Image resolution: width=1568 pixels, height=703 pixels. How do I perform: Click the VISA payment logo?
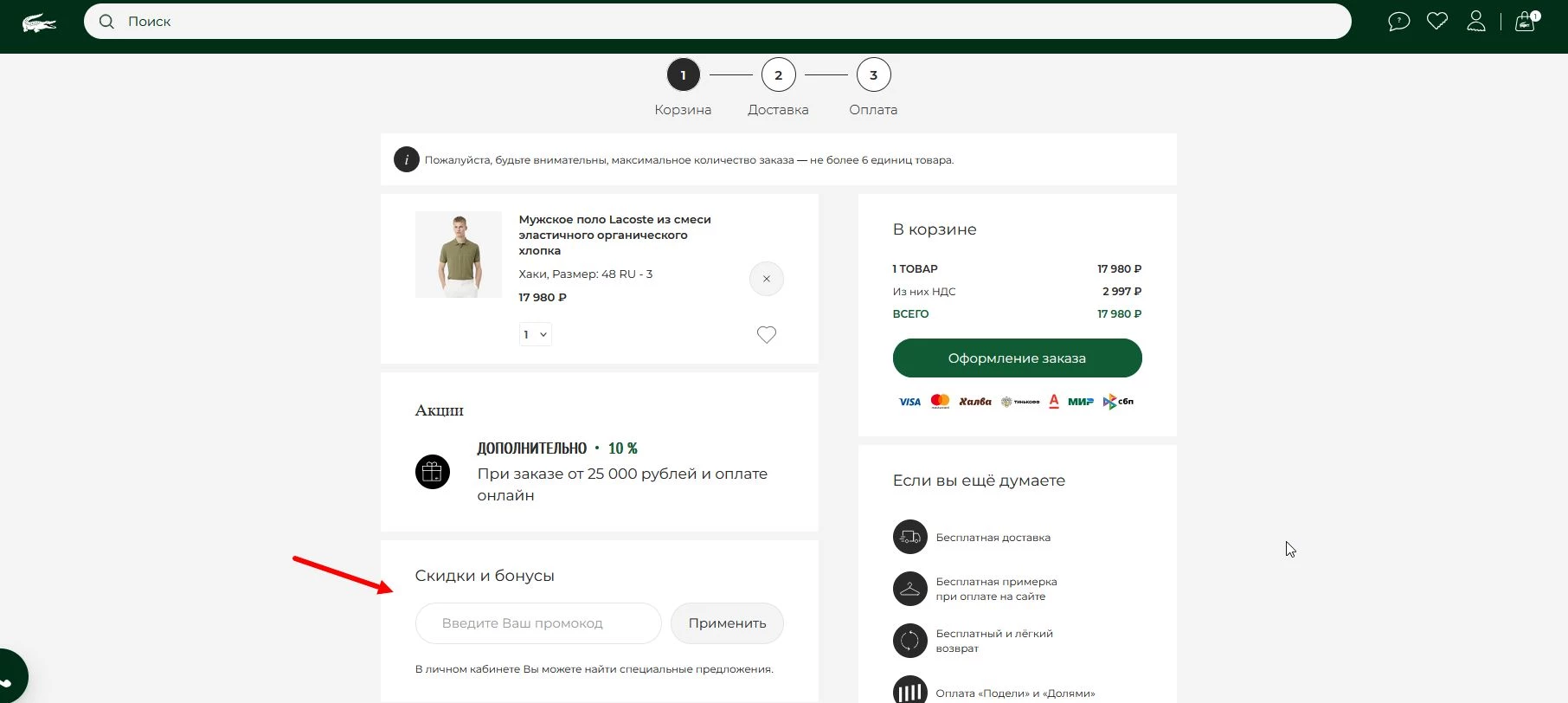909,402
